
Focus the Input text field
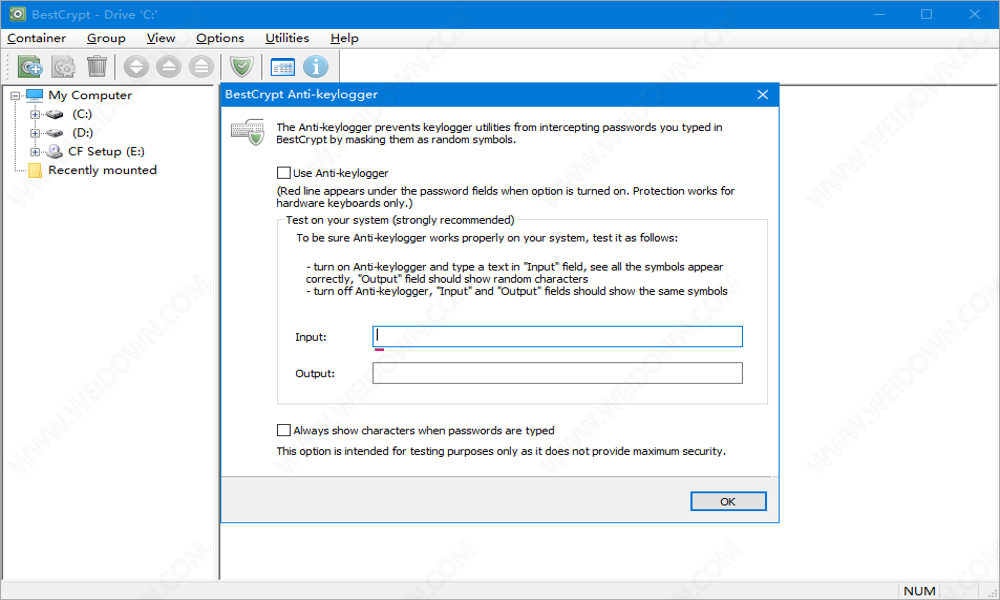pos(557,337)
